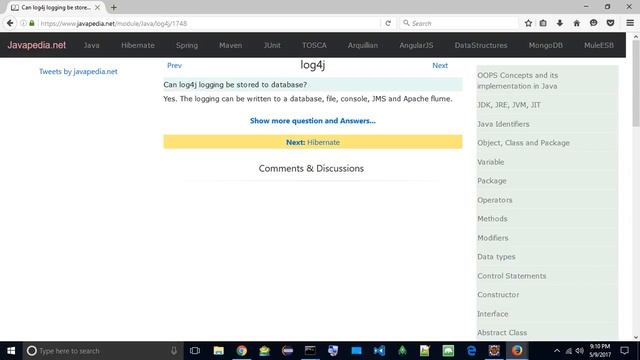
Task: Open the command prompt taskbar icon
Action: tap(310, 351)
